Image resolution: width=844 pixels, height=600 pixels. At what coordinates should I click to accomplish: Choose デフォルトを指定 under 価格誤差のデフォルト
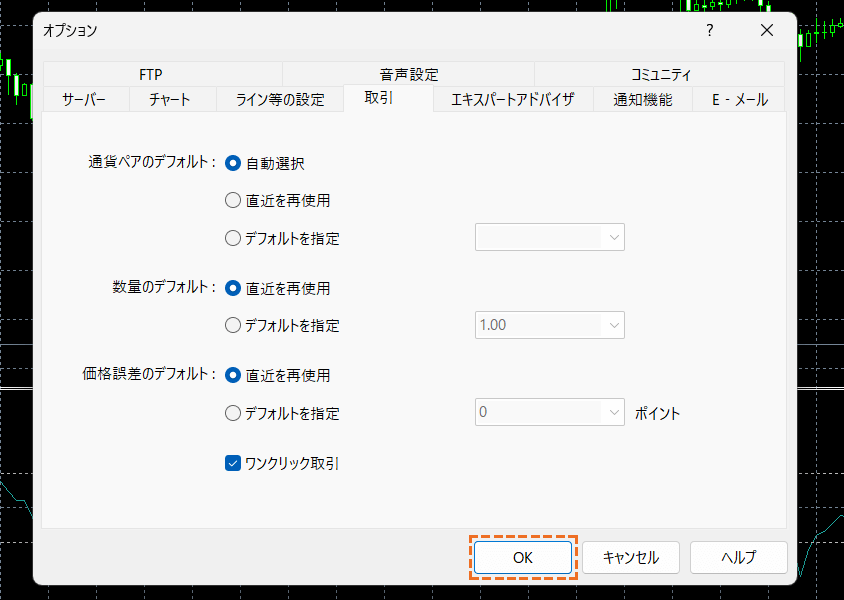point(232,412)
